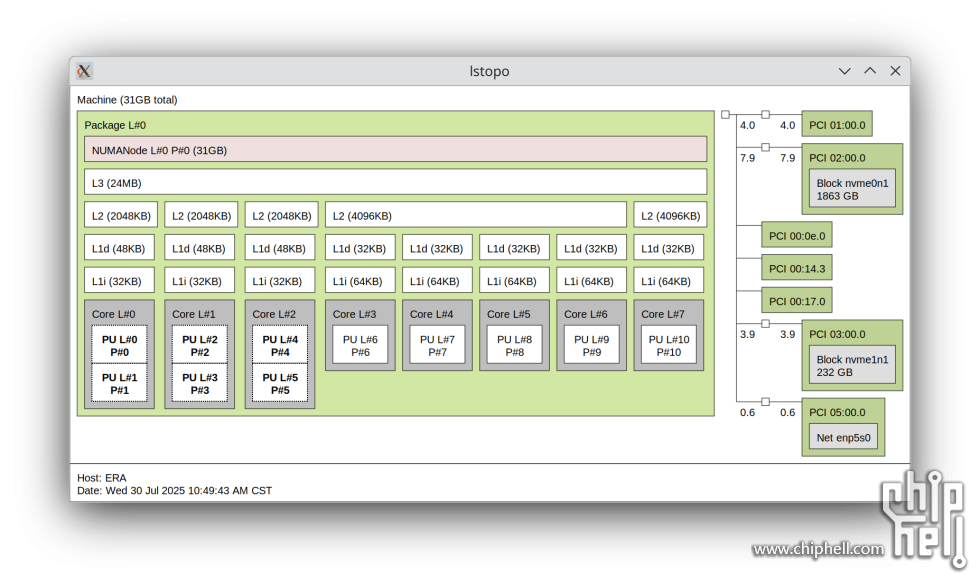
Task: Click the X11 icon in lstopo title bar
Action: [84, 71]
